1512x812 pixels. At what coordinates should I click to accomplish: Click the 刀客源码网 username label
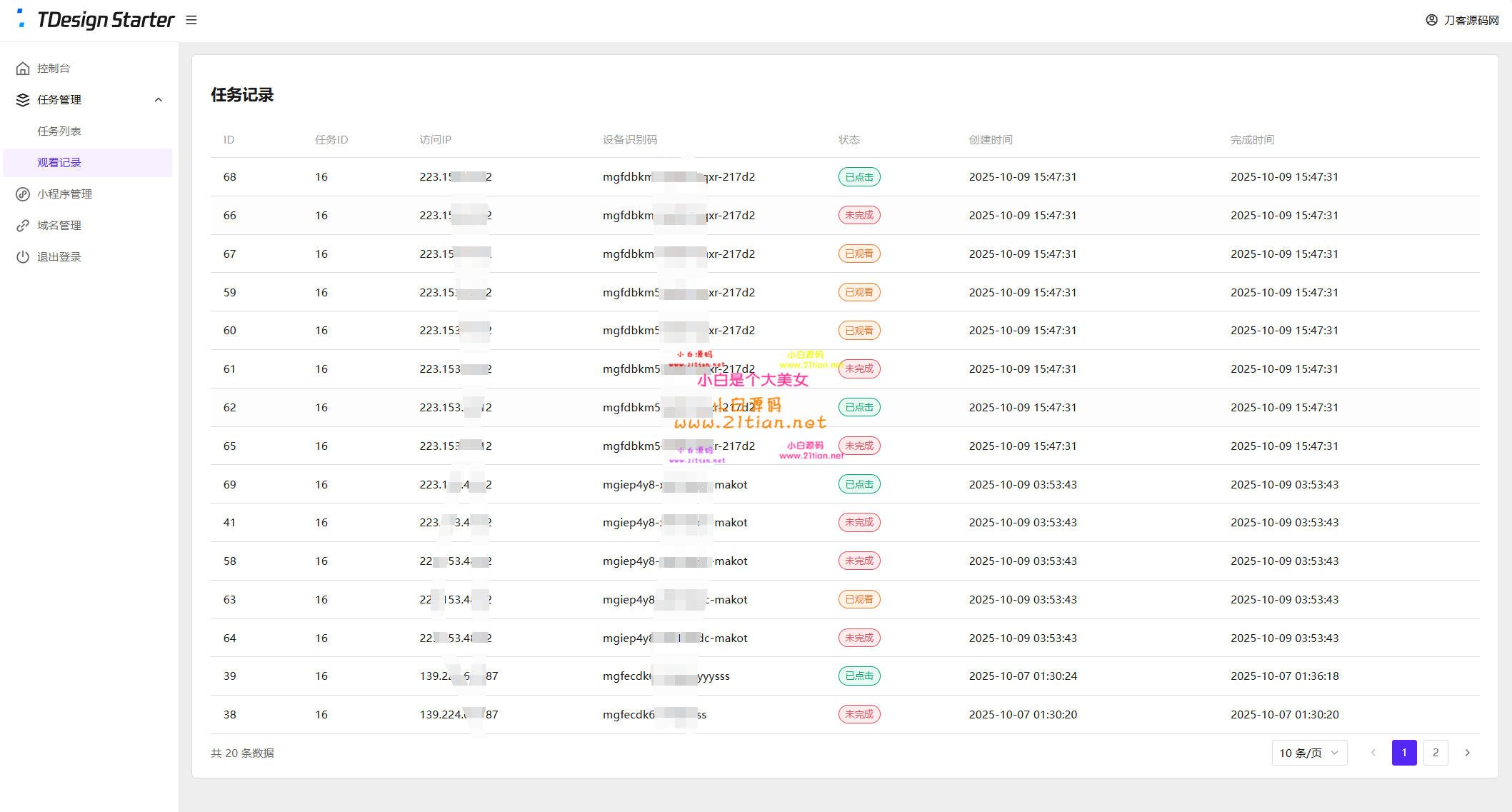click(x=1471, y=20)
